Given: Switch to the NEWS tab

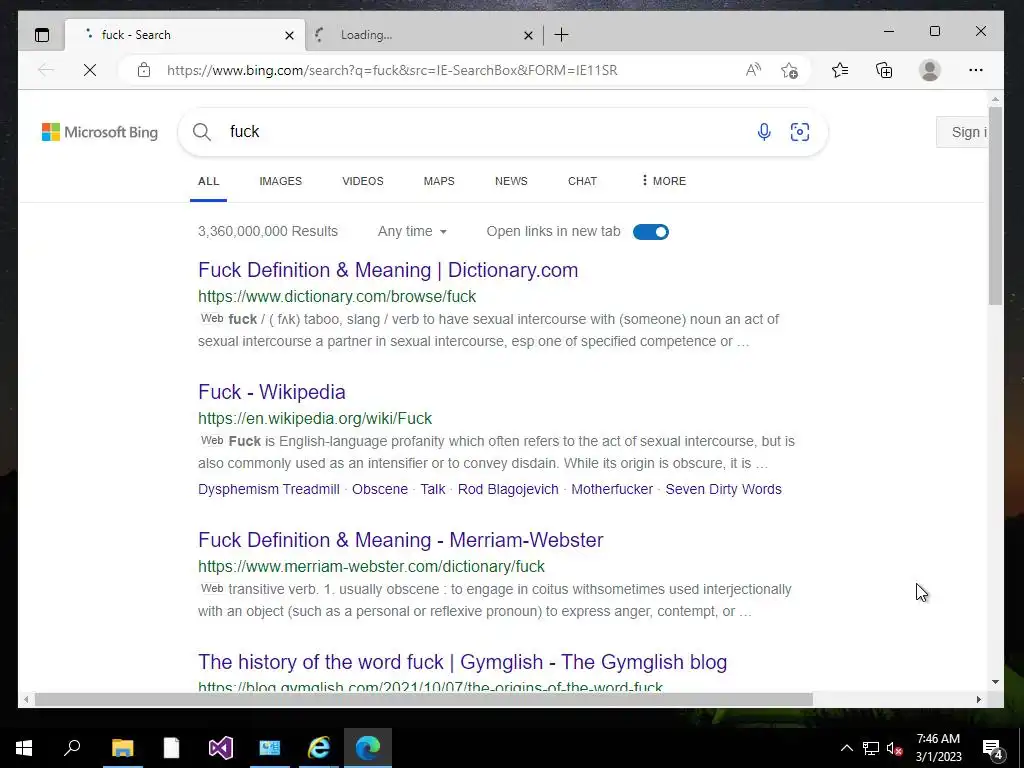Looking at the screenshot, I should pos(511,182).
